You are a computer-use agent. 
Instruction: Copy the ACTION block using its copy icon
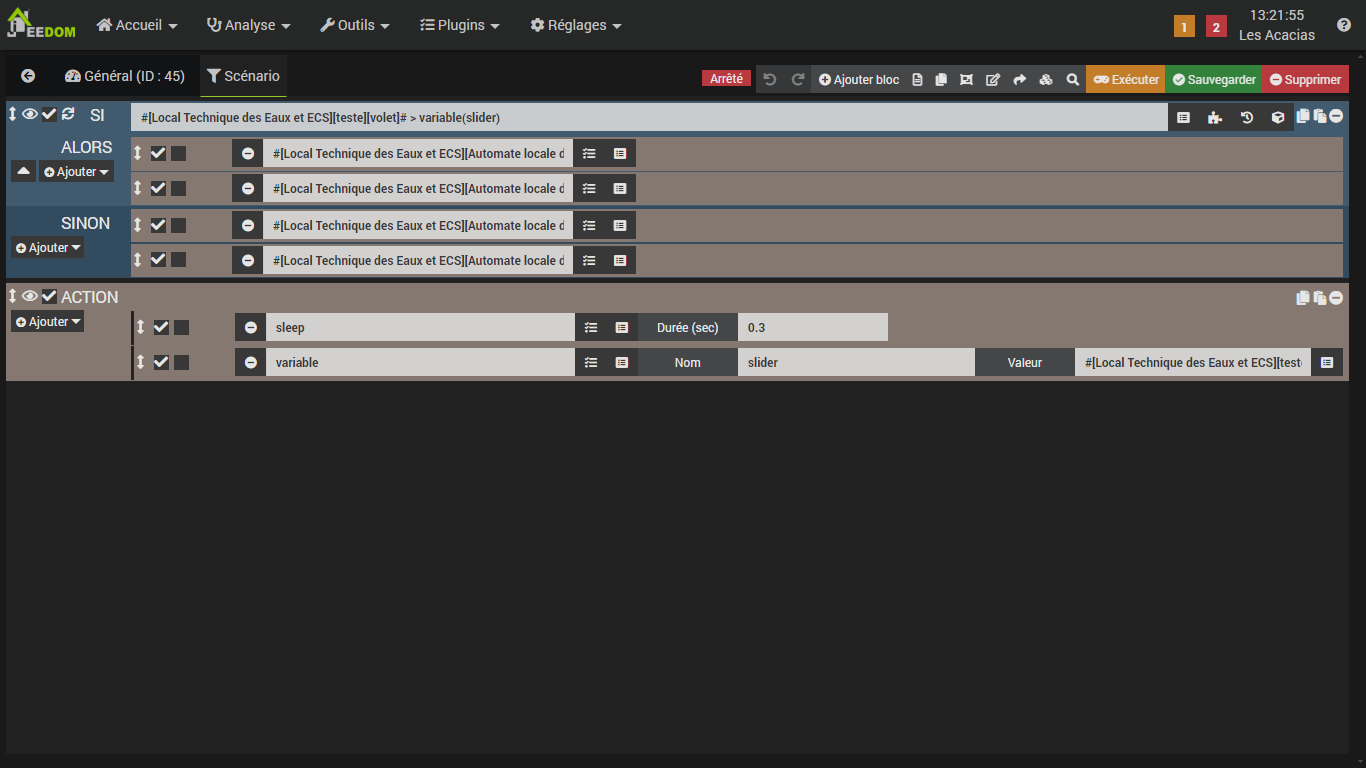1302,297
